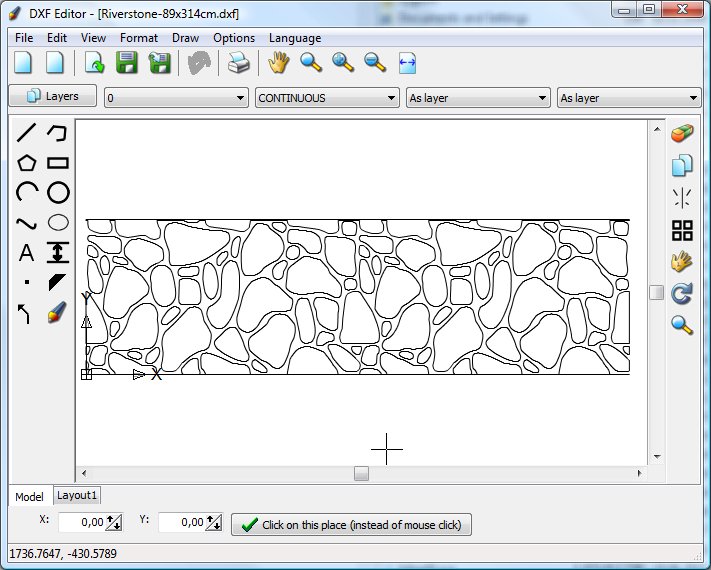Click the Eraser tool in right toolbar
The width and height of the screenshot is (711, 570).
682,135
